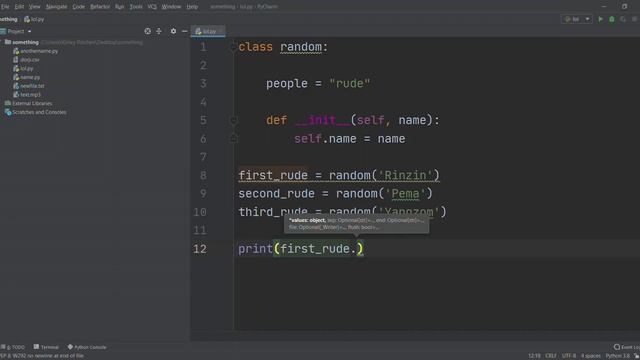640x360 pixels.
Task: Click the cursor position 12:18 in status bar
Action: point(534,356)
